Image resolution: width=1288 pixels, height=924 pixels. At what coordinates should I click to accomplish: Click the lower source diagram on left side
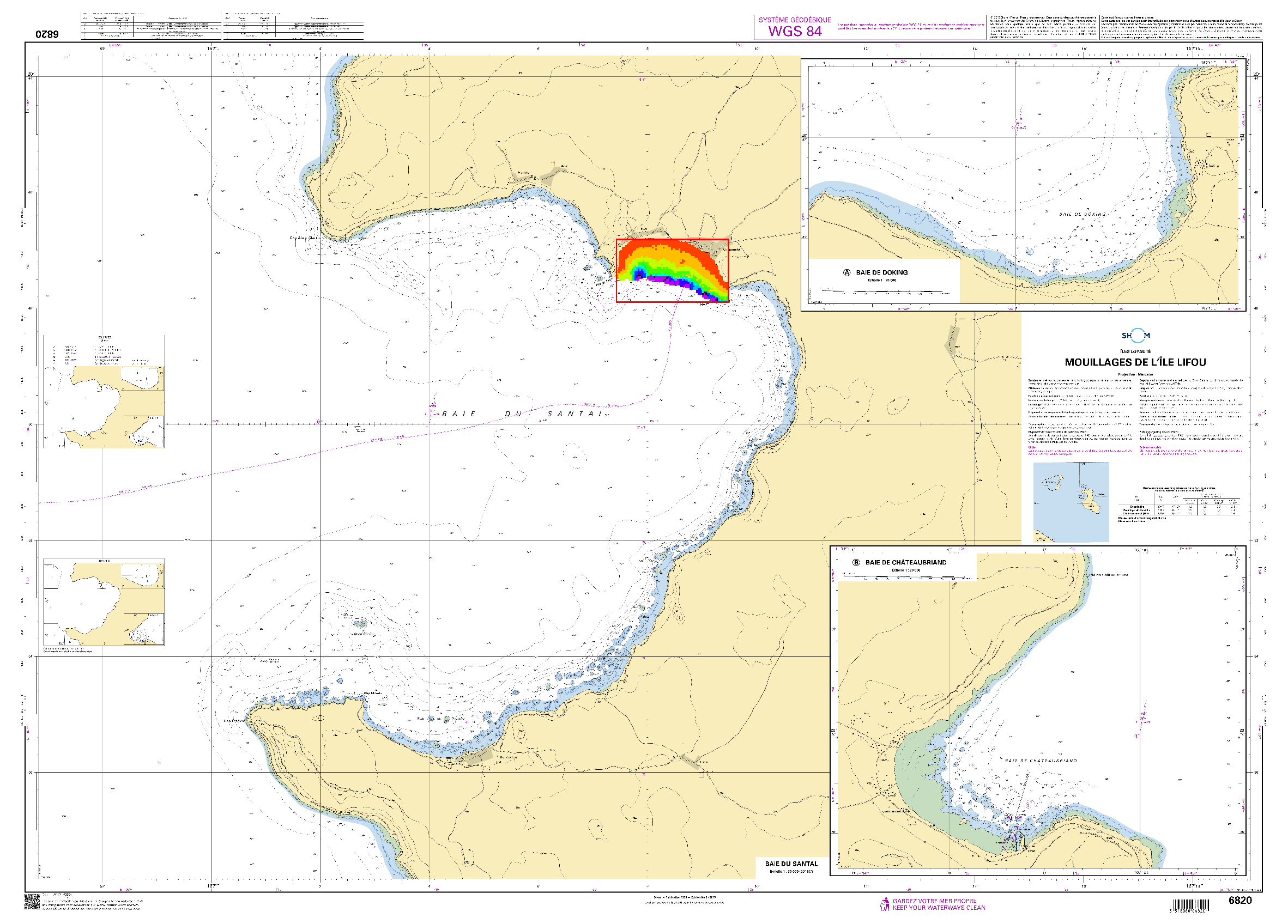coord(104,601)
